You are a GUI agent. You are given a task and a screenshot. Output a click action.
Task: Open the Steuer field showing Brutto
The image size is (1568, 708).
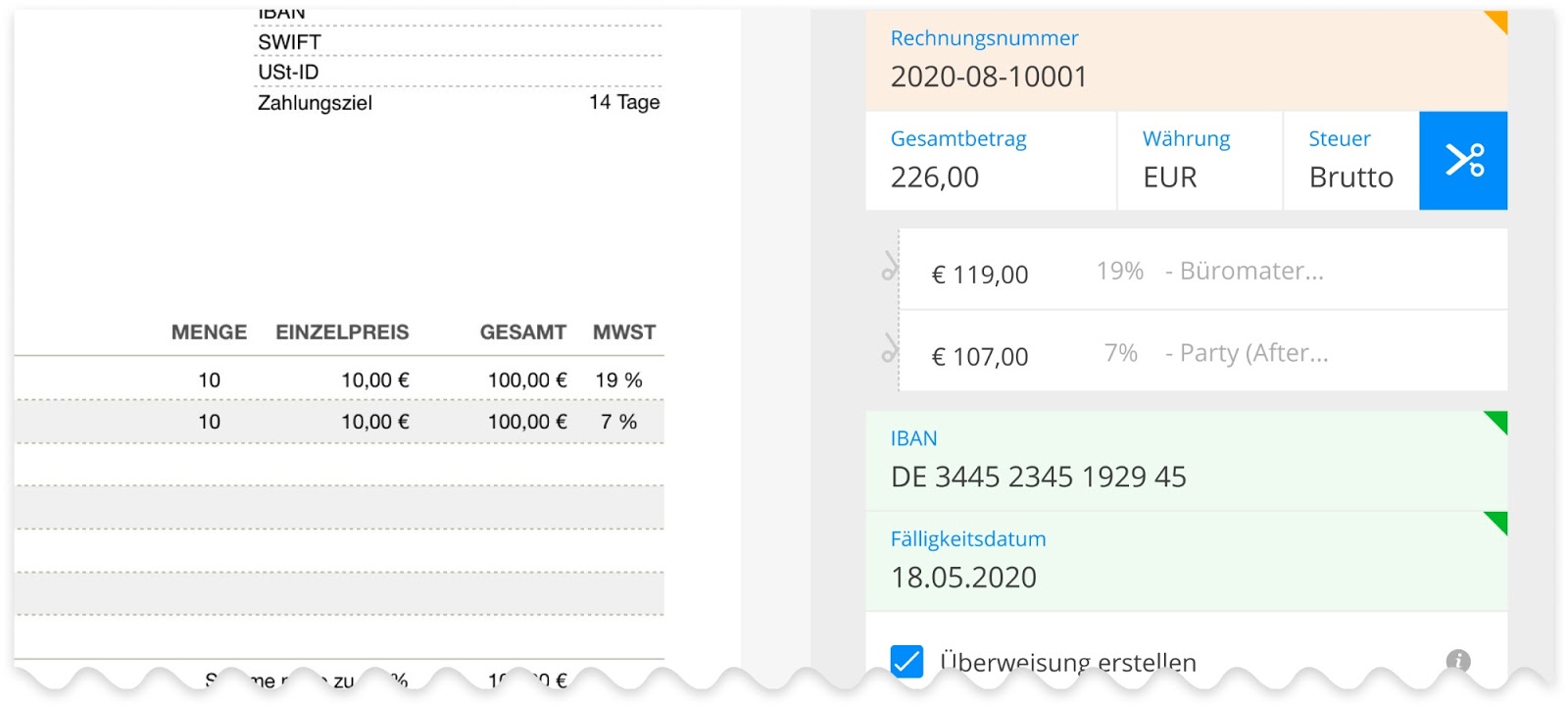pyautogui.click(x=1351, y=160)
